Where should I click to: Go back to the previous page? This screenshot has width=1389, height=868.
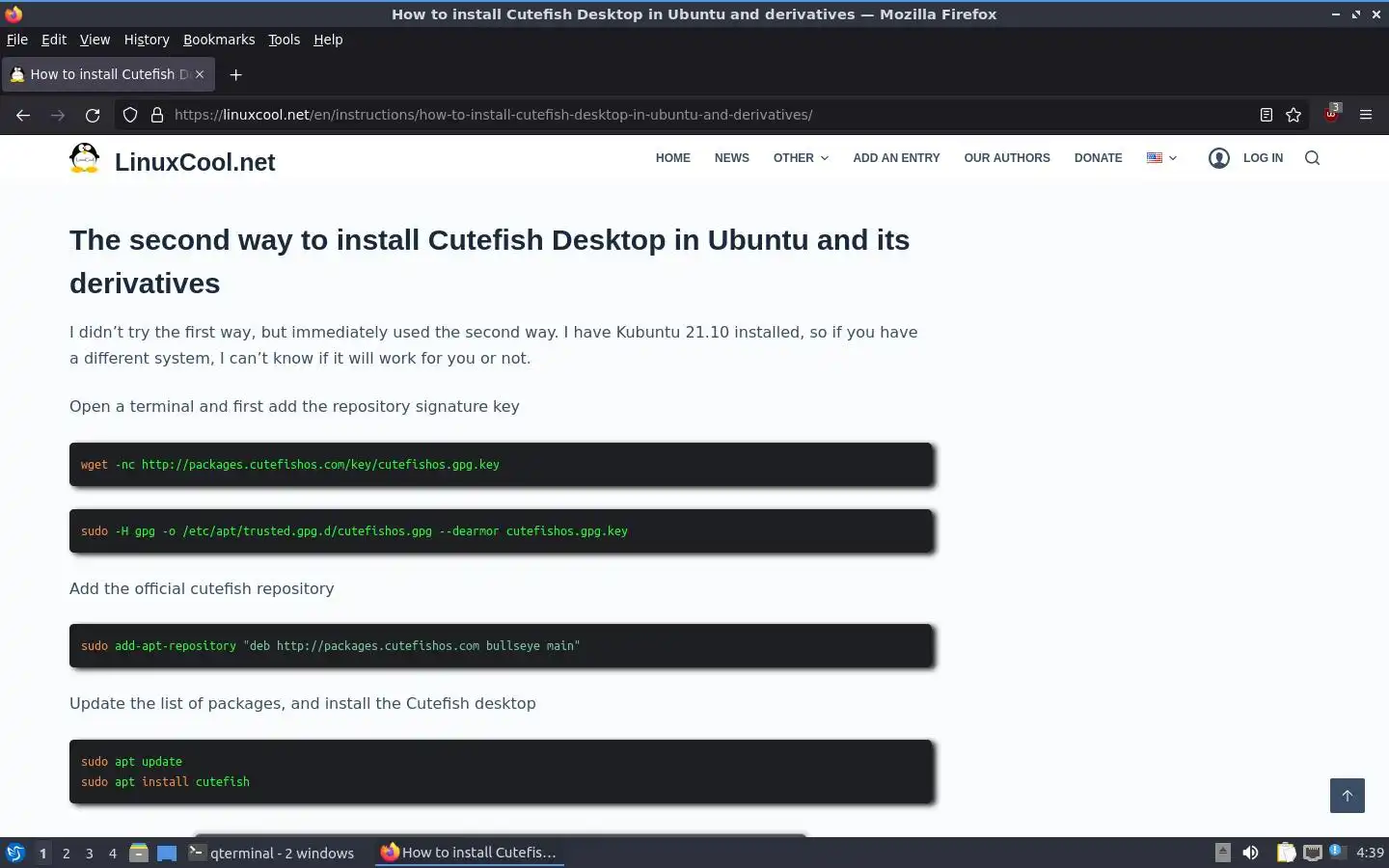(23, 115)
